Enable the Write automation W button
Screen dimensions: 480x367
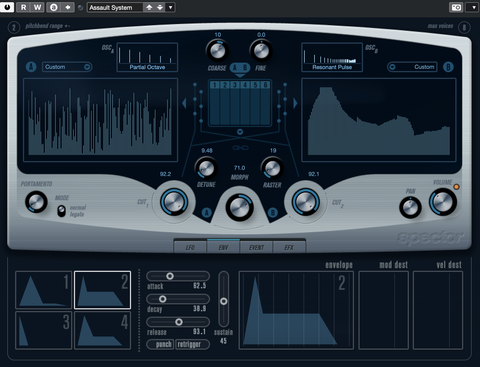click(x=37, y=7)
